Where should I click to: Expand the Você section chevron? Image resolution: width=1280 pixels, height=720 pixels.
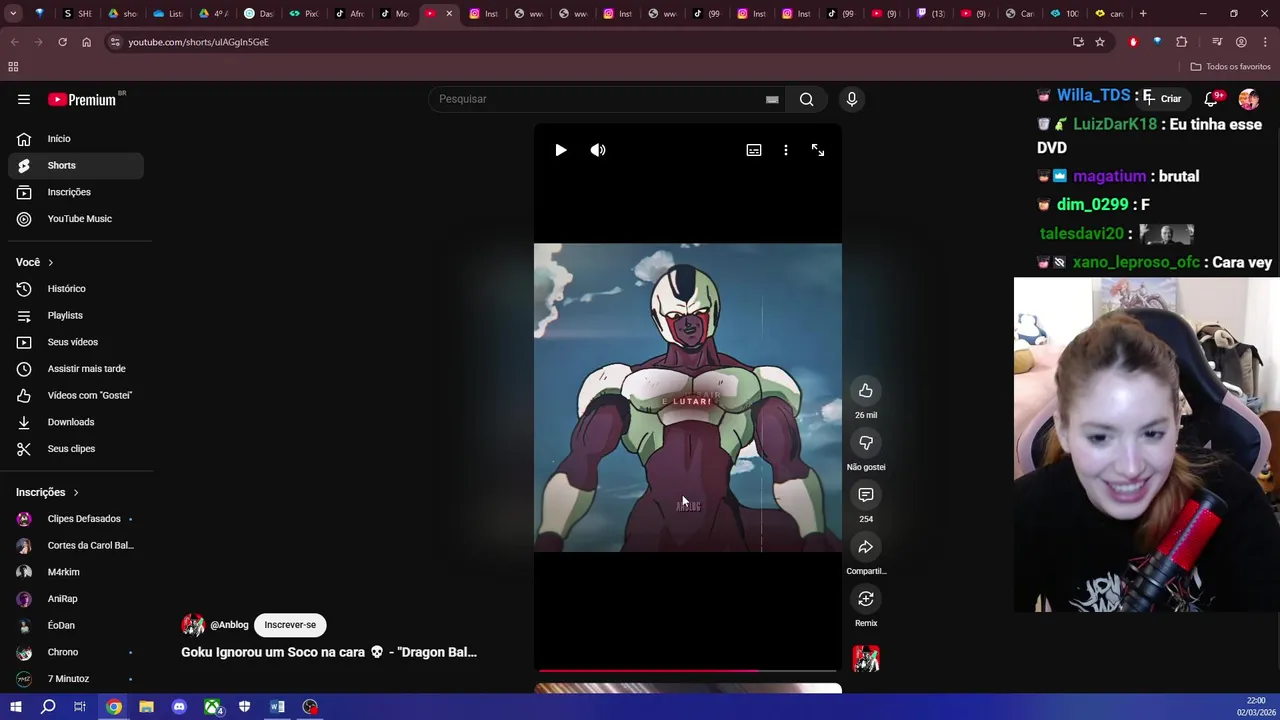tap(50, 262)
